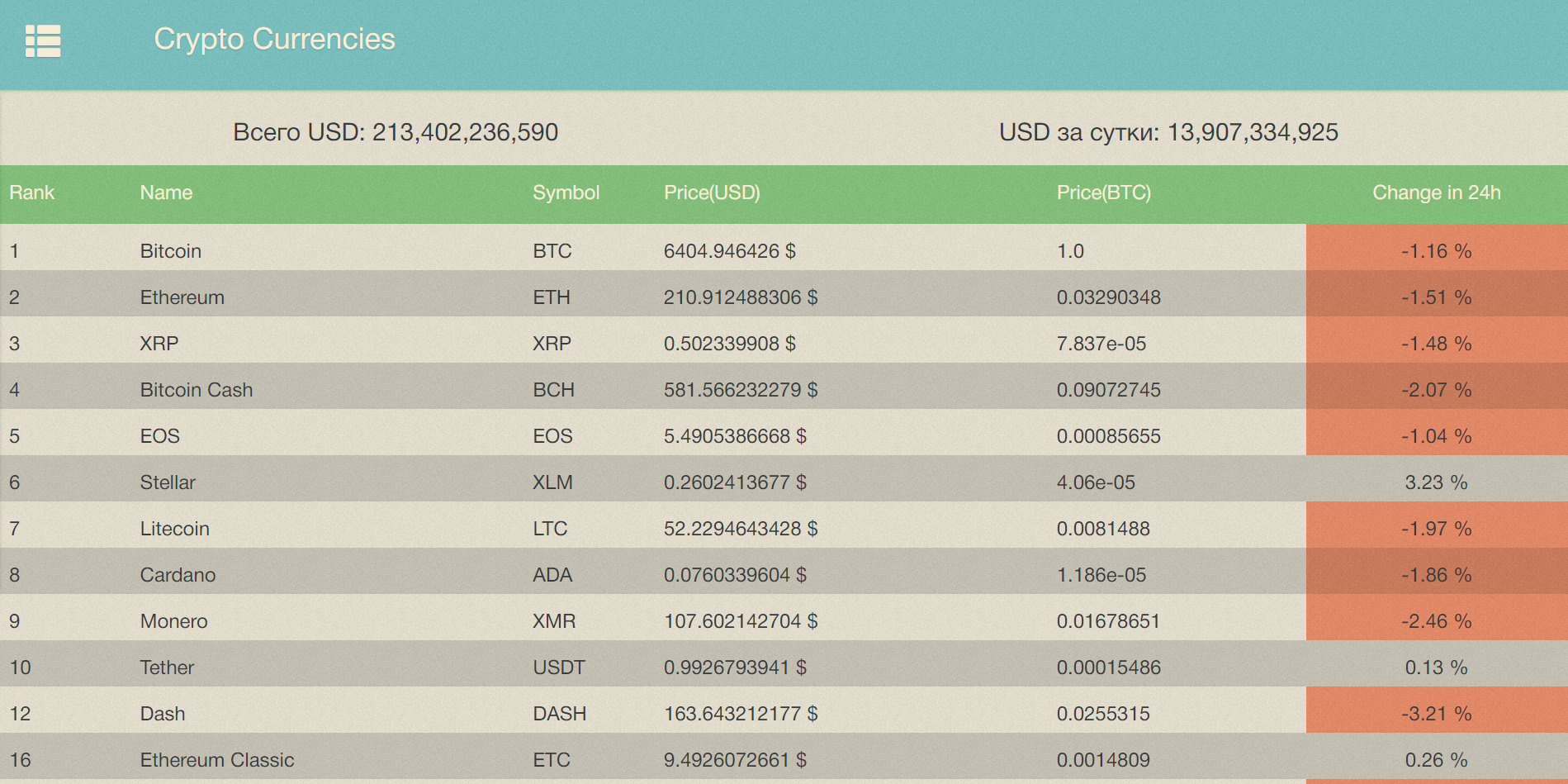Click the XLM symbol cell
This screenshot has height=784, width=1568.
pyautogui.click(x=552, y=482)
